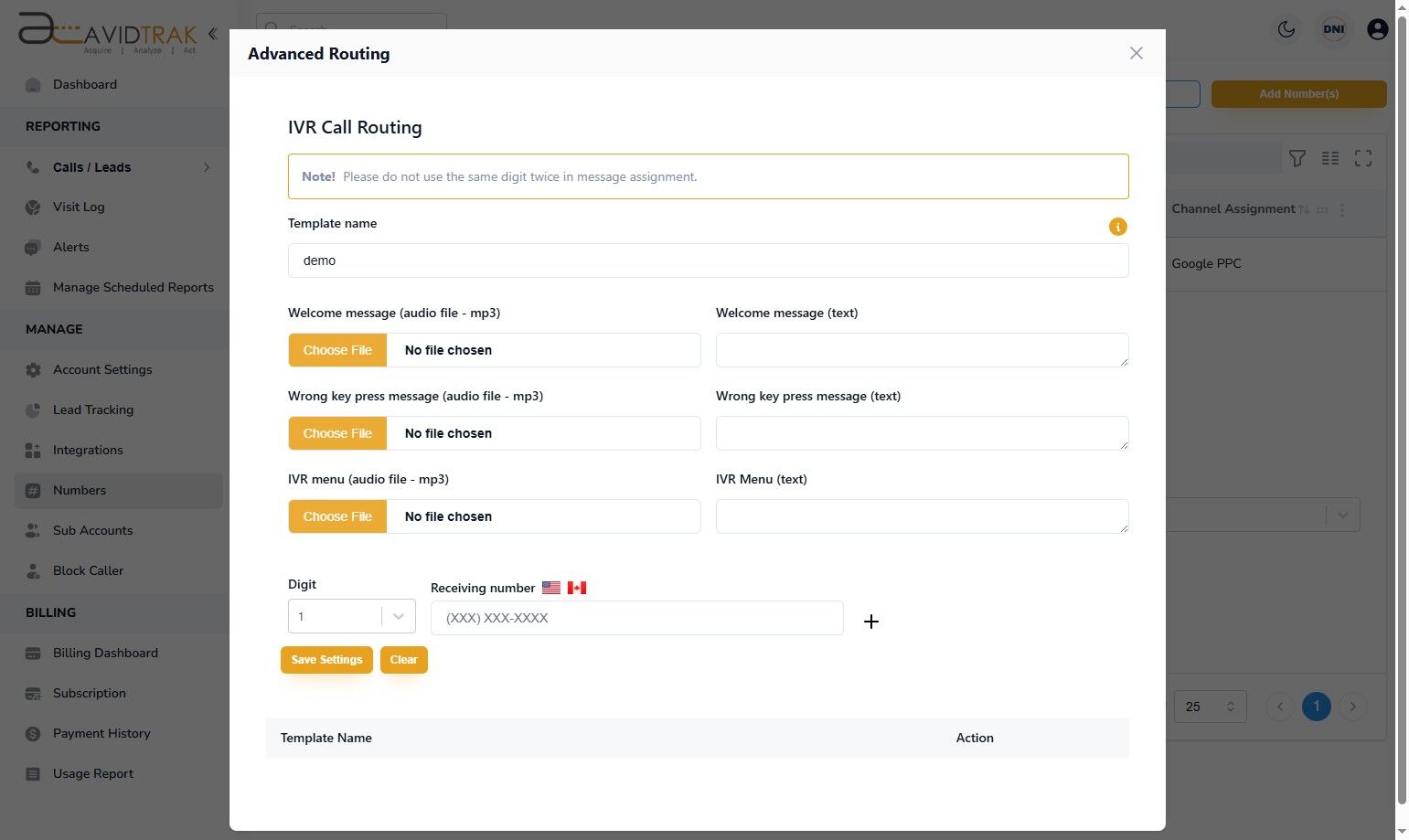This screenshot has height=840, width=1409.
Task: Toggle dark mode with the moon icon
Action: click(x=1286, y=29)
